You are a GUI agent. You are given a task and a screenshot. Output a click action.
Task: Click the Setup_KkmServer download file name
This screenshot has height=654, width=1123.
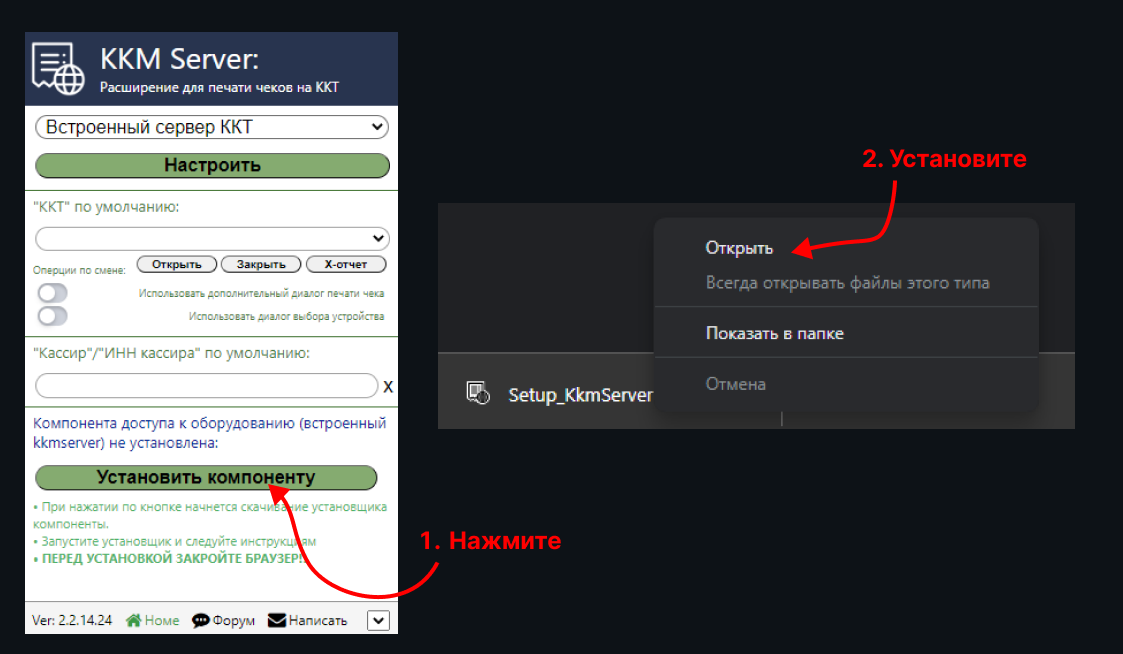tap(580, 395)
